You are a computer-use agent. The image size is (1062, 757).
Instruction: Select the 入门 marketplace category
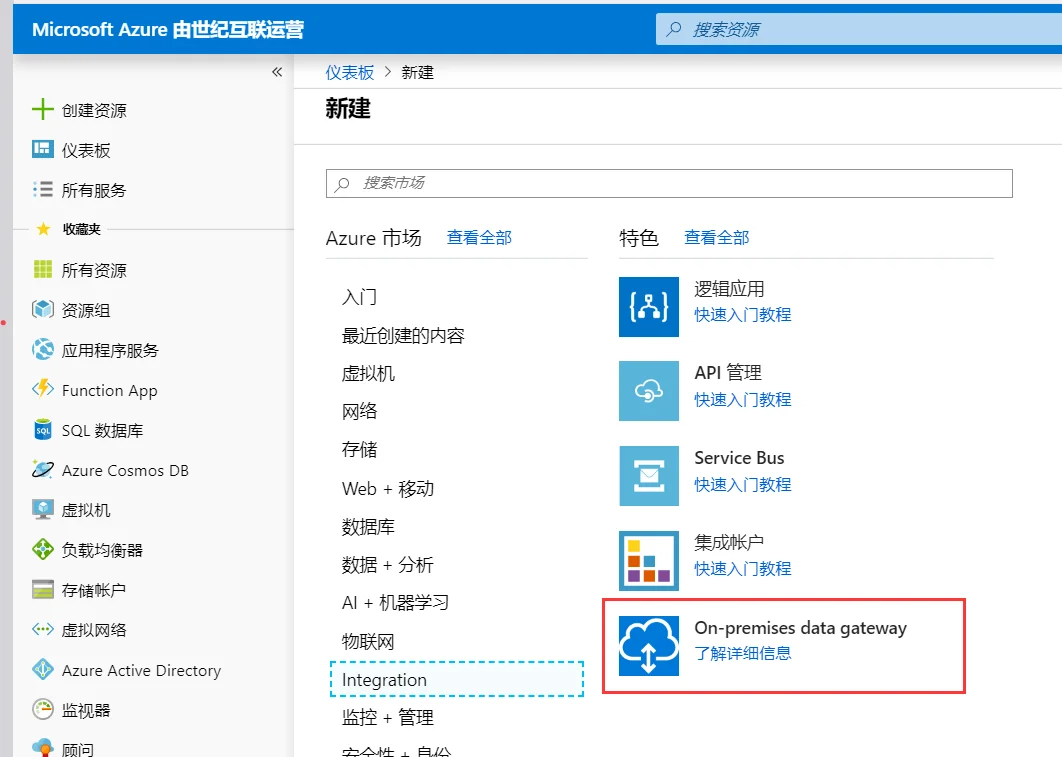pos(359,297)
